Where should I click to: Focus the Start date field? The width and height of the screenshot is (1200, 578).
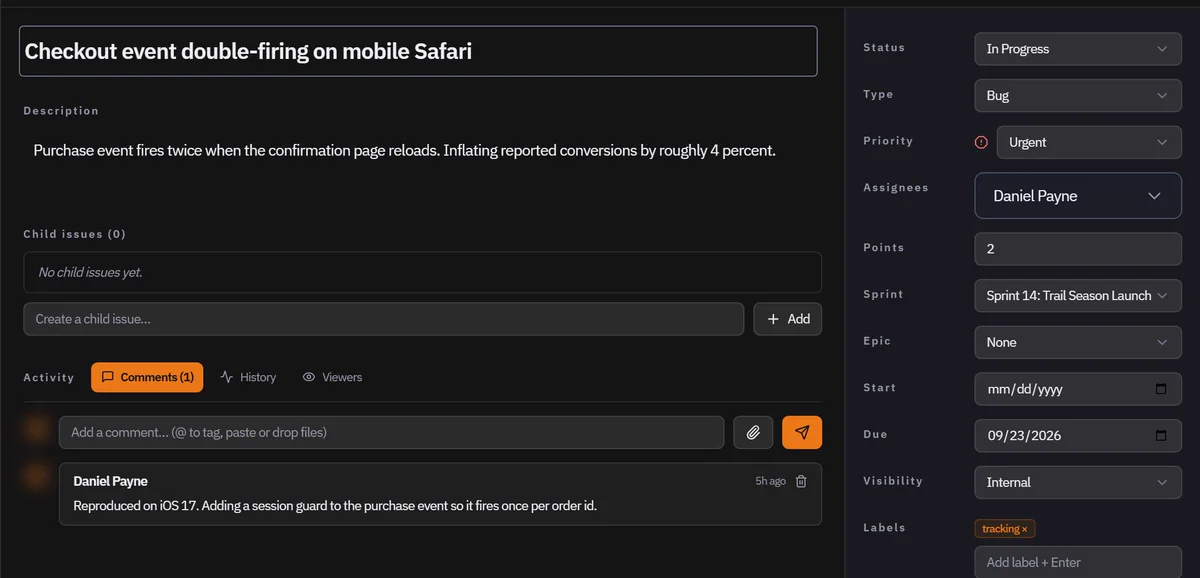(1078, 388)
